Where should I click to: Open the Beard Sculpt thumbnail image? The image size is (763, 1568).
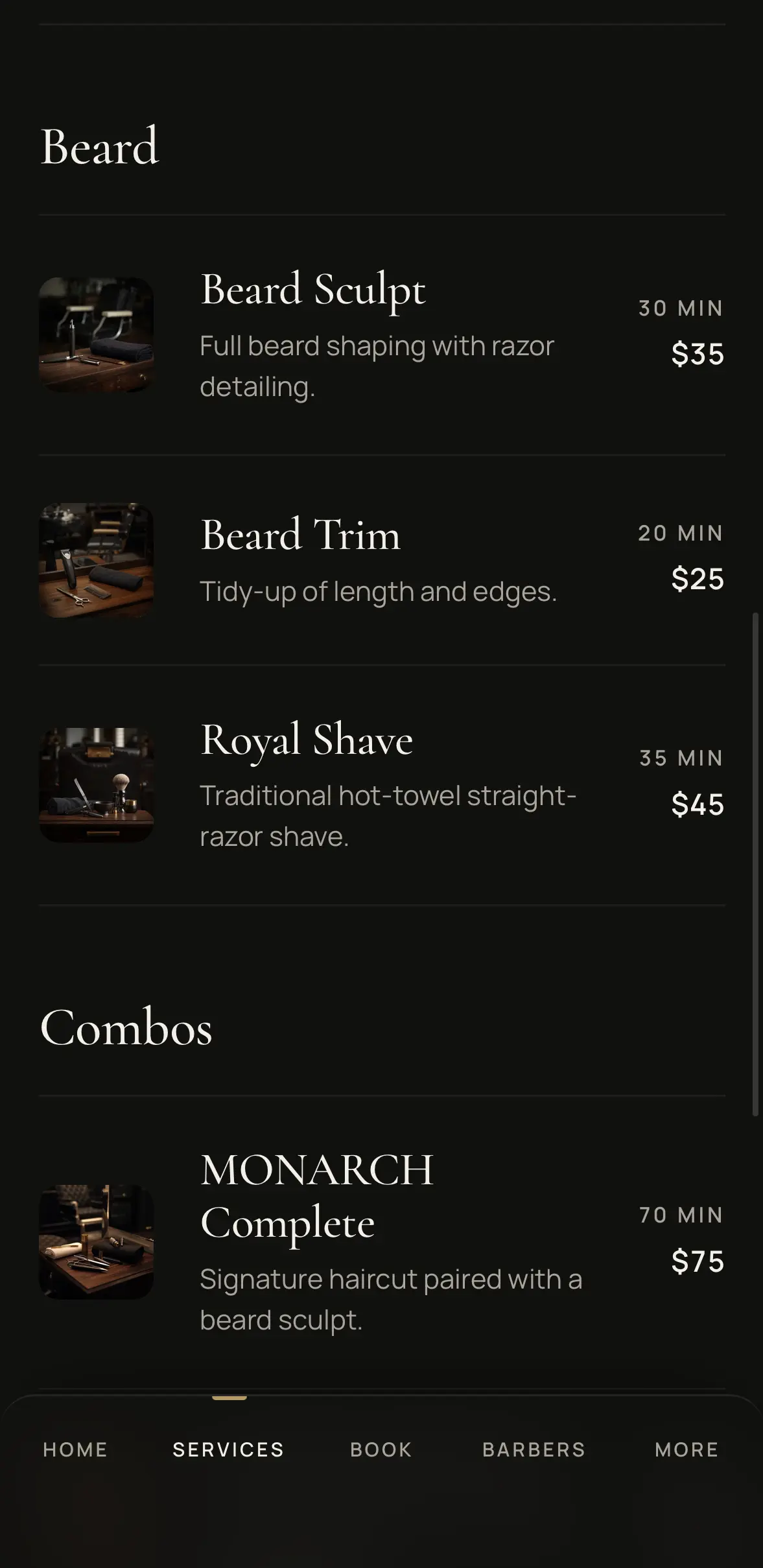pyautogui.click(x=97, y=334)
